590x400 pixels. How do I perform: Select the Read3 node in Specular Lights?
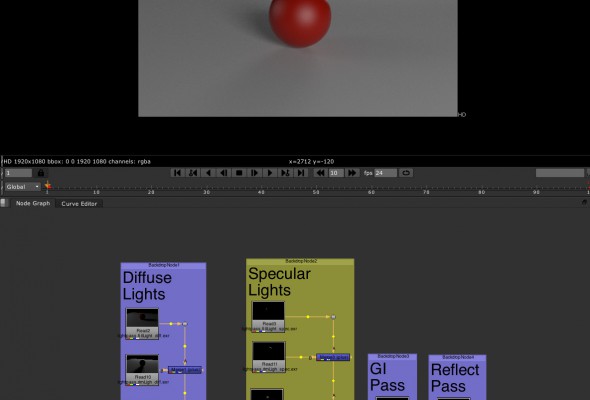pyautogui.click(x=268, y=316)
